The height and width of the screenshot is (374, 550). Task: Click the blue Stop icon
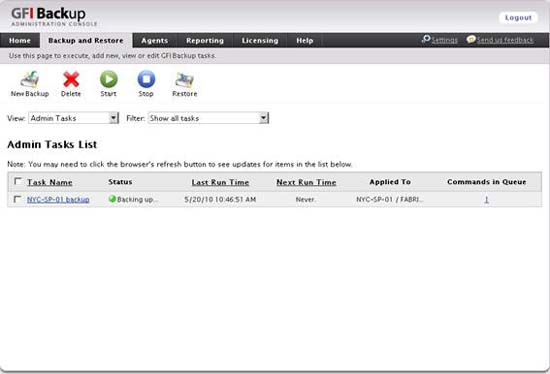[x=146, y=79]
